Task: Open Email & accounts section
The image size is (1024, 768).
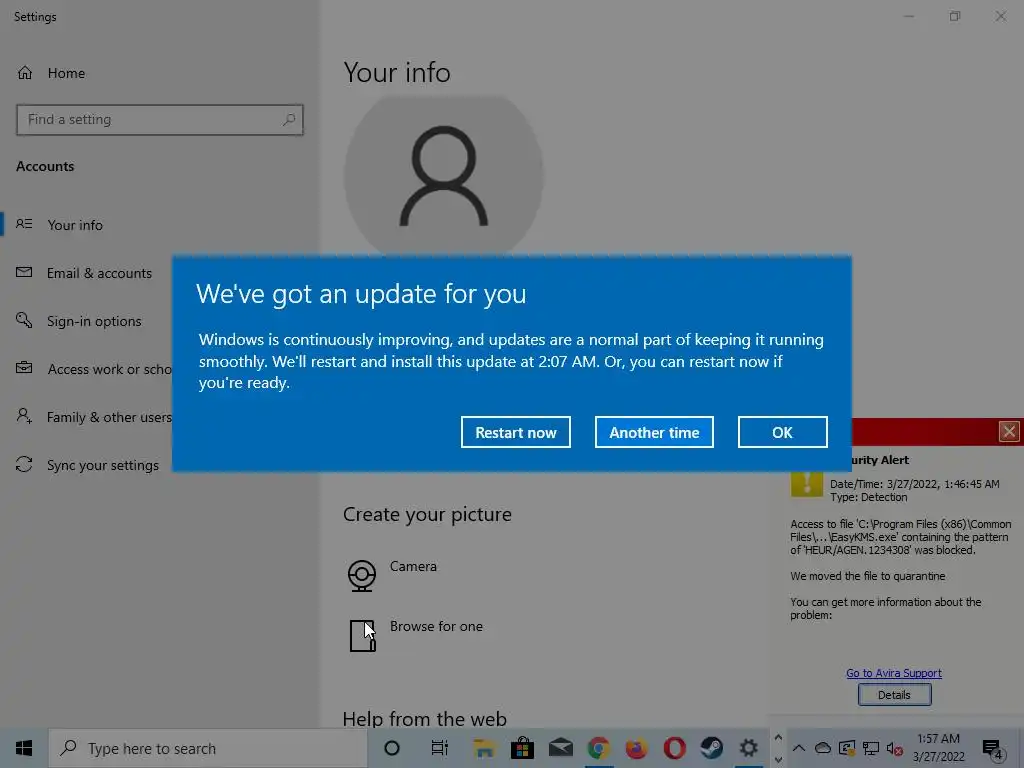Action: (x=99, y=273)
